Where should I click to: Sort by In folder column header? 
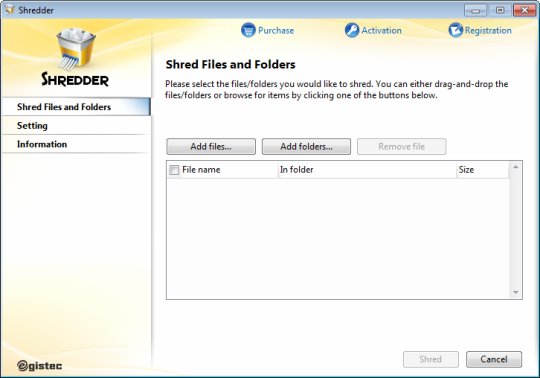pyautogui.click(x=367, y=170)
